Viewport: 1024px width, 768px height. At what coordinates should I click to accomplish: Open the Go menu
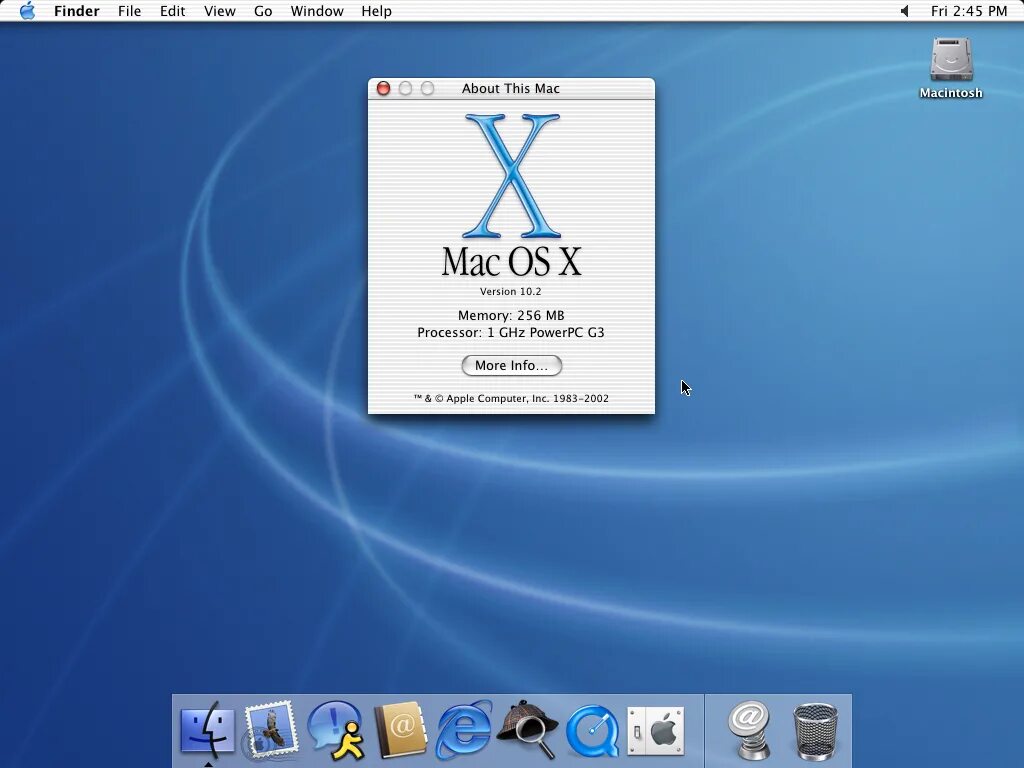[263, 11]
